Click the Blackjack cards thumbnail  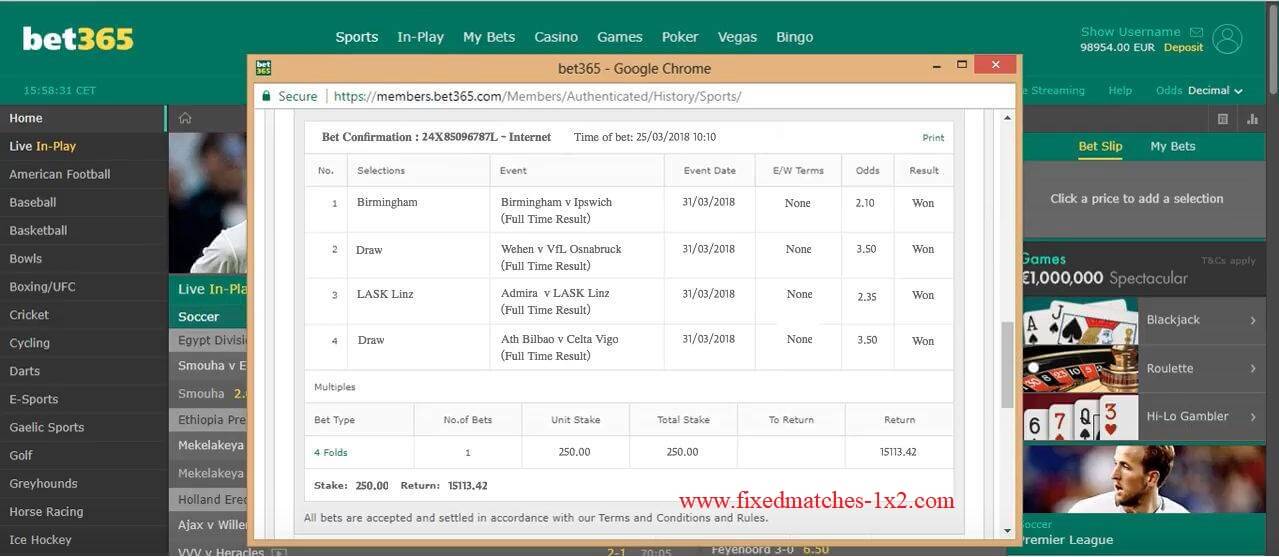pos(1080,321)
